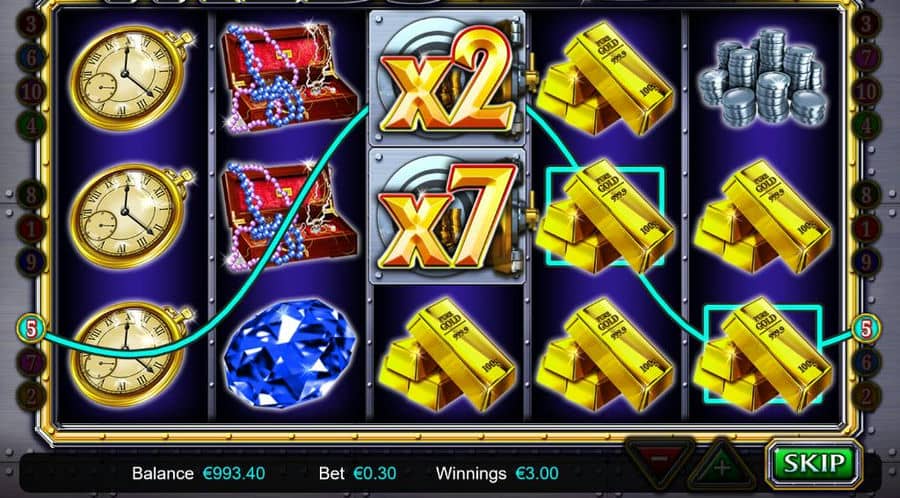Decrease bet with the red minus arrow
This screenshot has width=900, height=498.
(x=660, y=462)
